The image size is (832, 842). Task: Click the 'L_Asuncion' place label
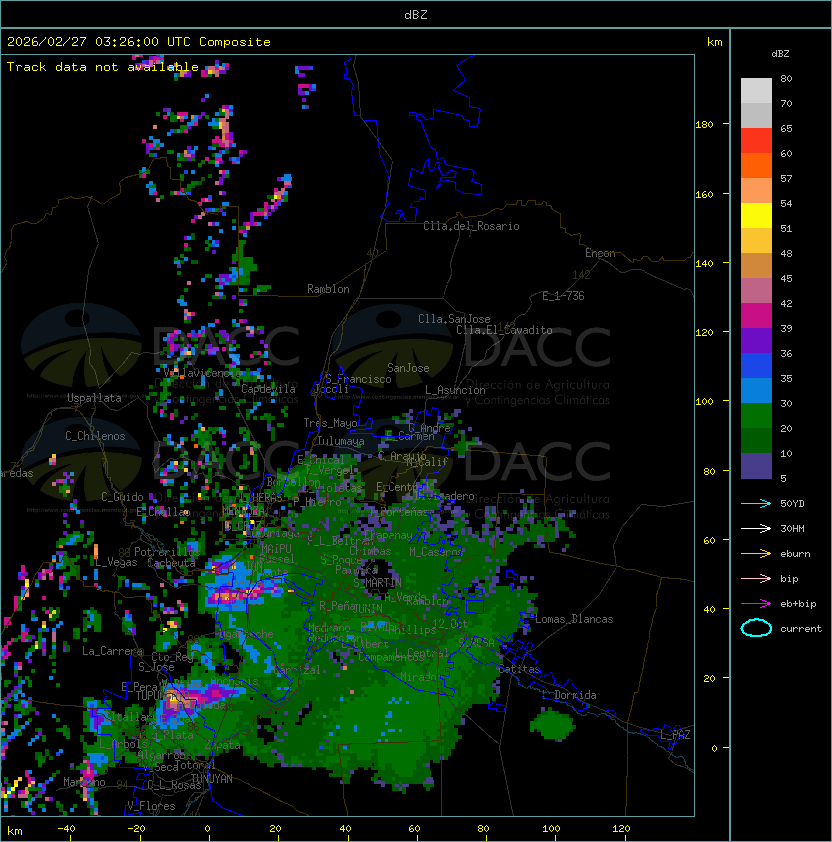click(455, 390)
